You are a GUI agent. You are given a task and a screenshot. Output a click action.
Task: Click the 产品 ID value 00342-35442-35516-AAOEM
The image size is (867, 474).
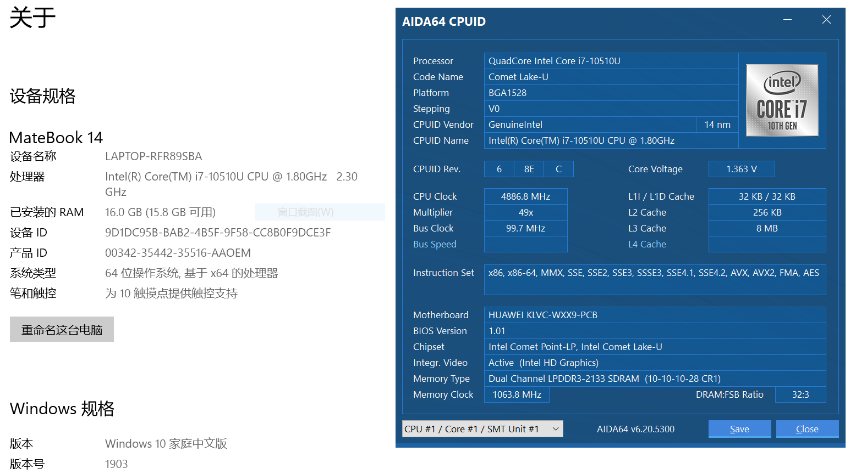coord(178,253)
